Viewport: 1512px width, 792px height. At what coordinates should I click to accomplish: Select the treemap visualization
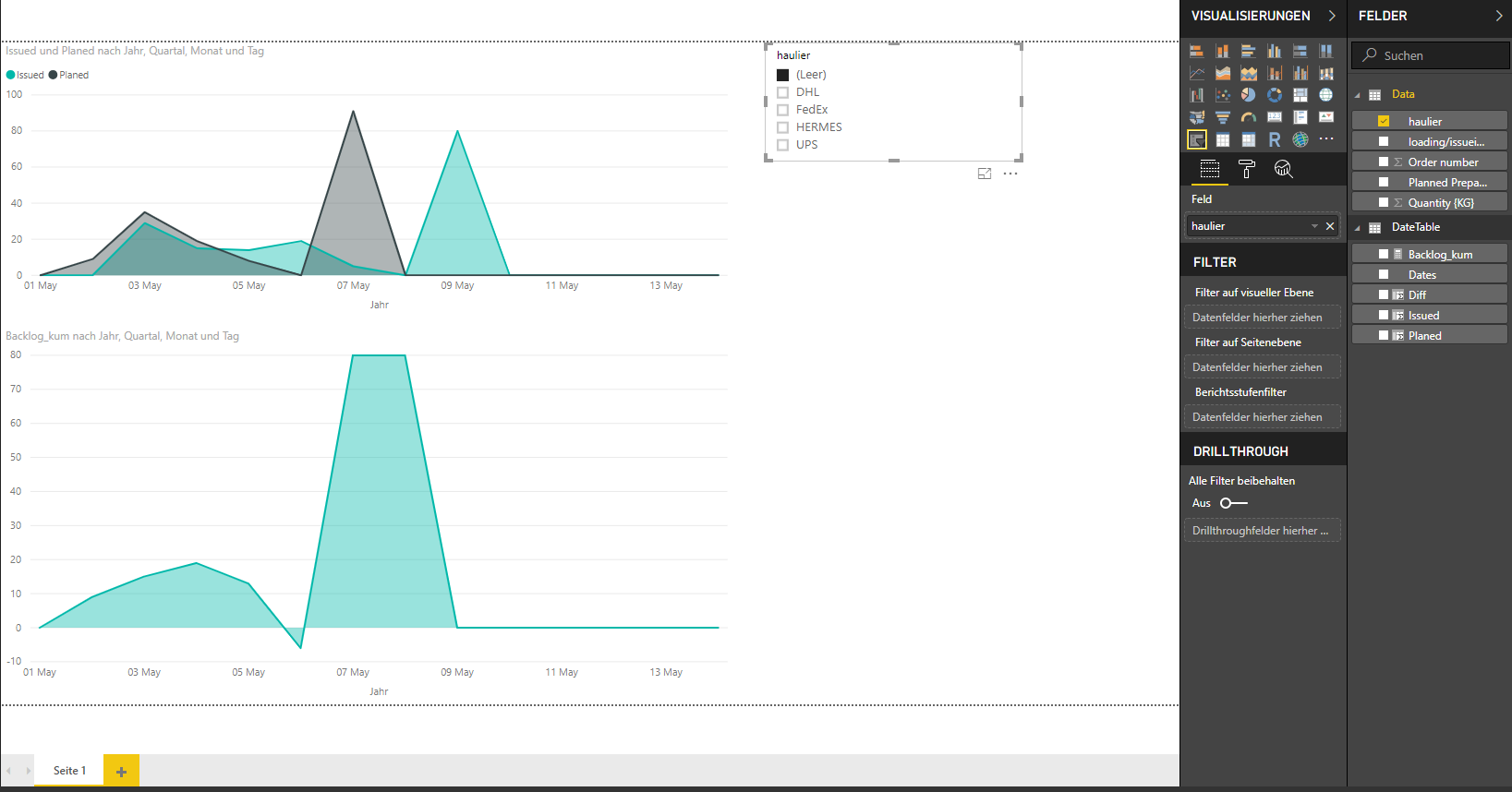1300,95
